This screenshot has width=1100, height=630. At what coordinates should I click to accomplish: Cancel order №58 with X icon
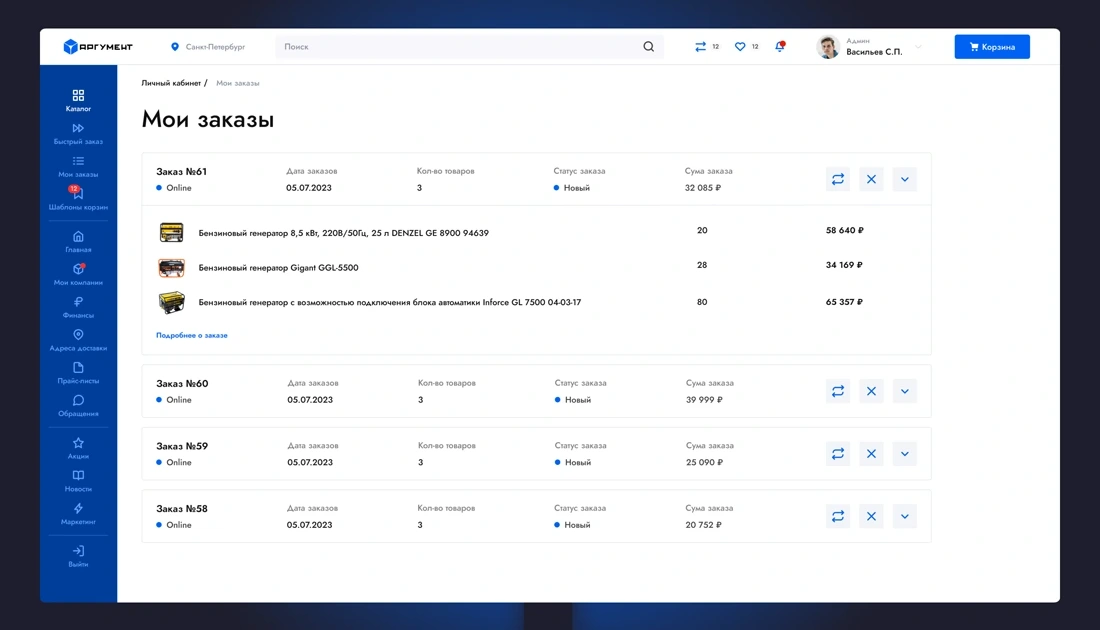tap(871, 516)
